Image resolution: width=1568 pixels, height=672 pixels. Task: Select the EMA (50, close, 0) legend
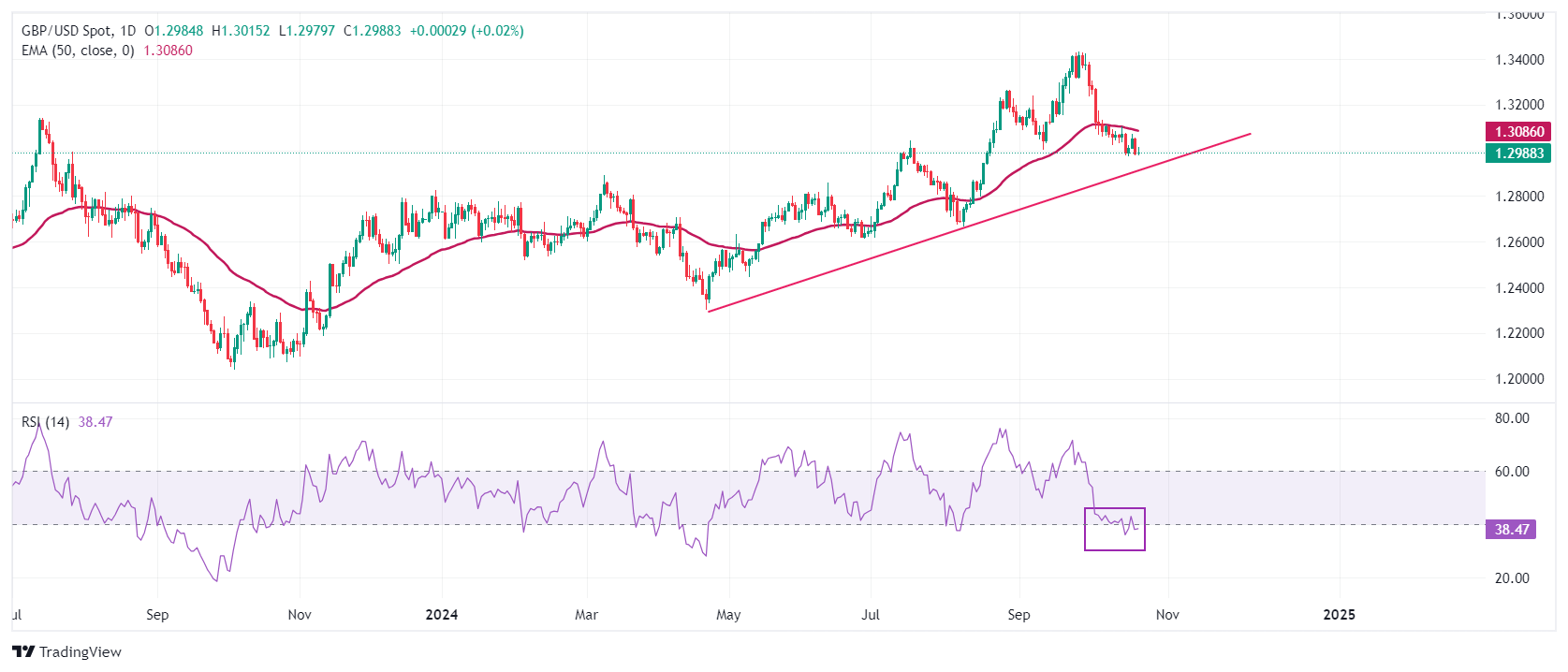(78, 51)
